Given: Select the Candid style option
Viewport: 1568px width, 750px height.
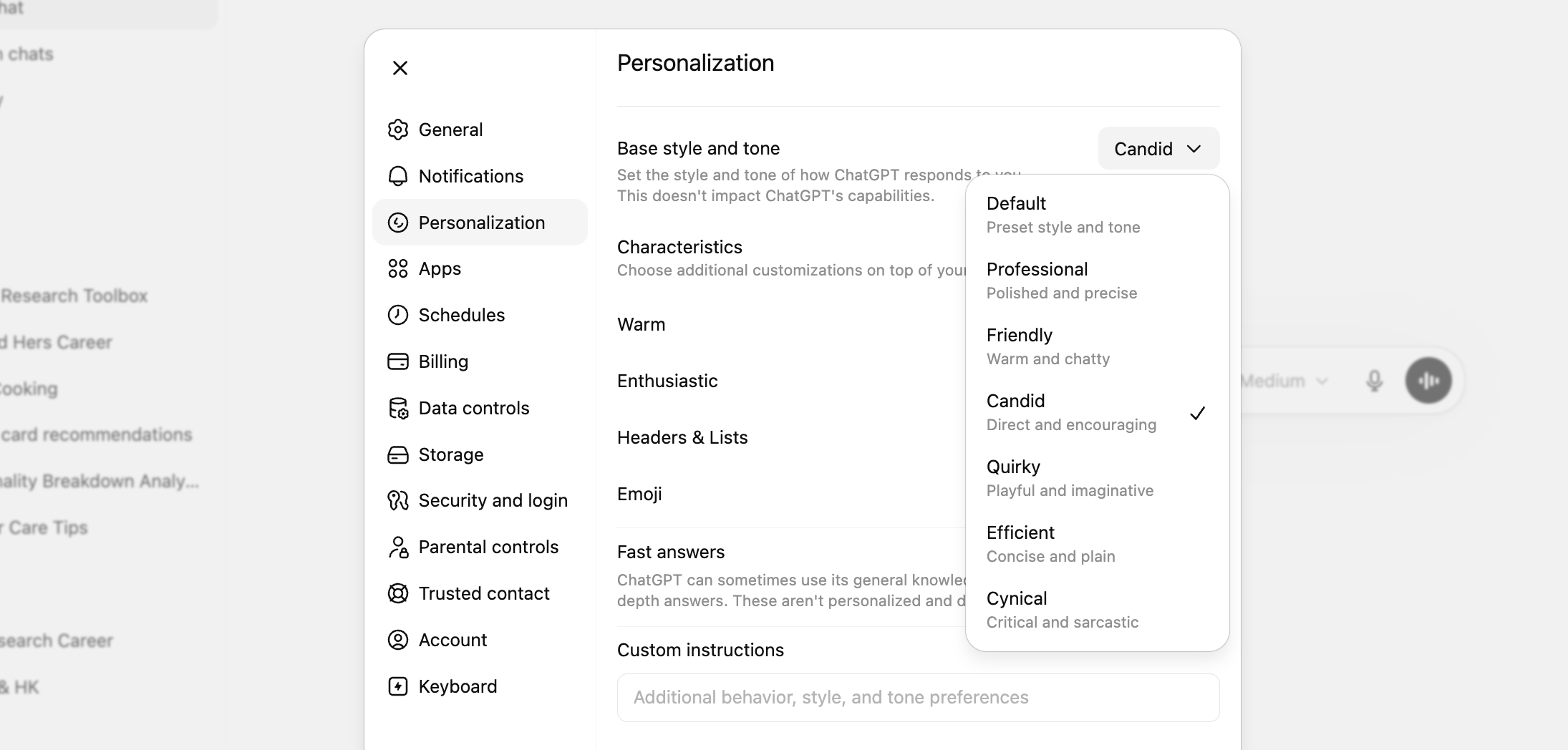Looking at the screenshot, I should click(1097, 412).
